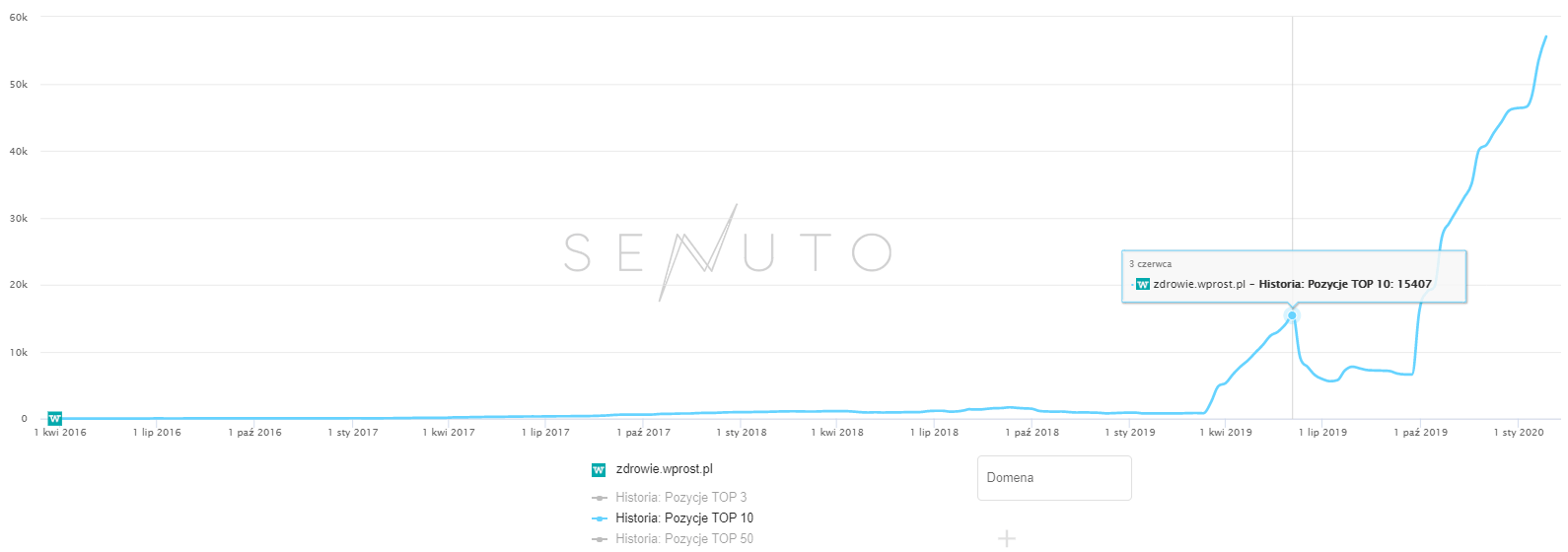Click the Wprost logo marker at chart start
This screenshot has height=552, width=1568.
point(55,419)
